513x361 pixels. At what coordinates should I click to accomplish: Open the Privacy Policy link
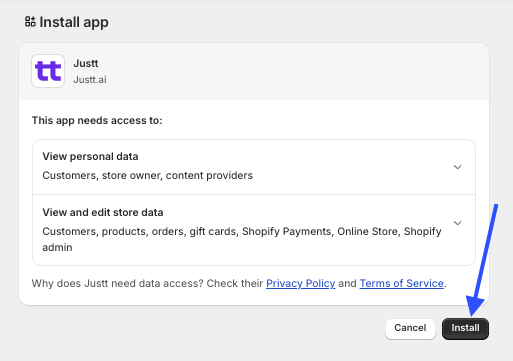coord(300,283)
